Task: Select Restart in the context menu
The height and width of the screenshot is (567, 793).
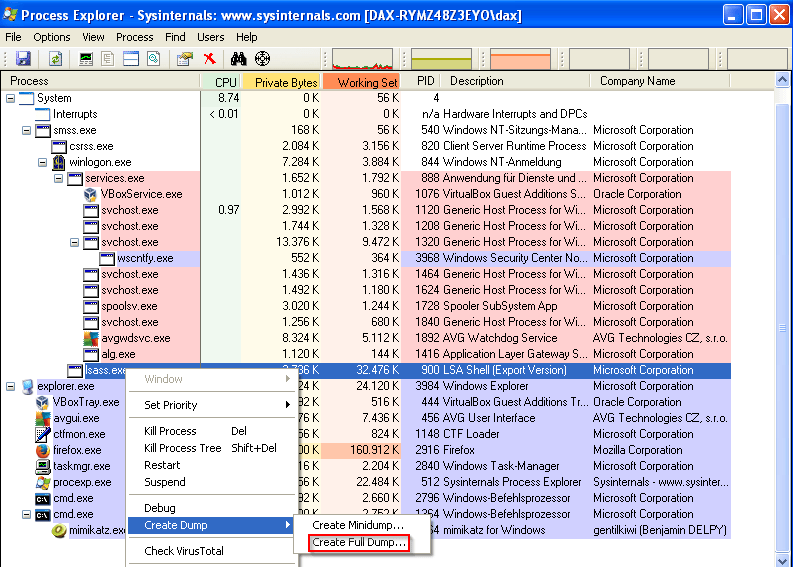Action: pos(212,465)
